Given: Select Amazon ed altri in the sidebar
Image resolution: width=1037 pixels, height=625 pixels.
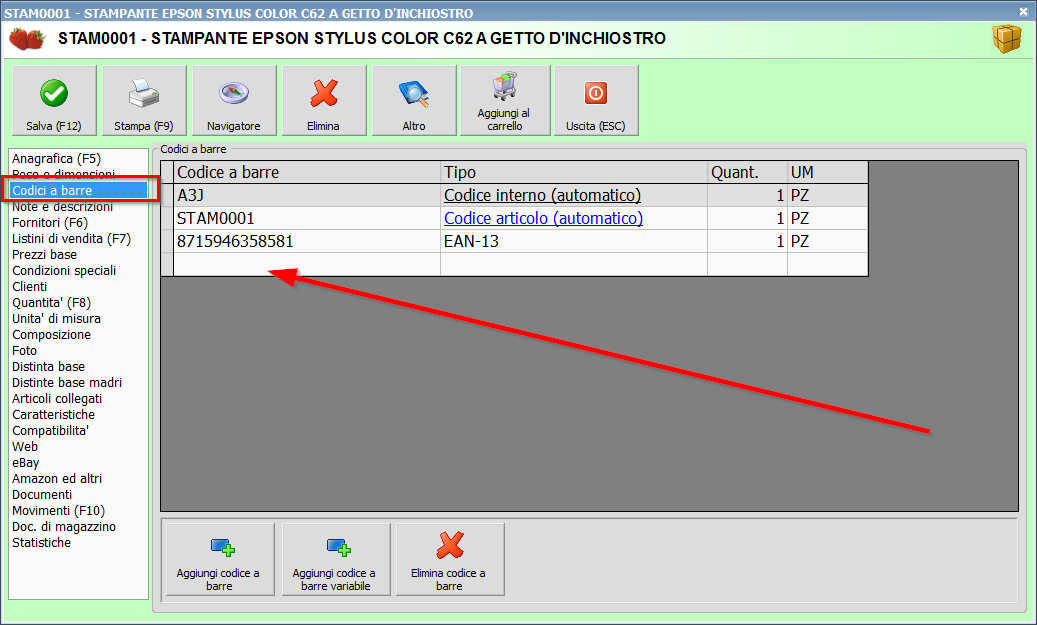Looking at the screenshot, I should tap(57, 479).
